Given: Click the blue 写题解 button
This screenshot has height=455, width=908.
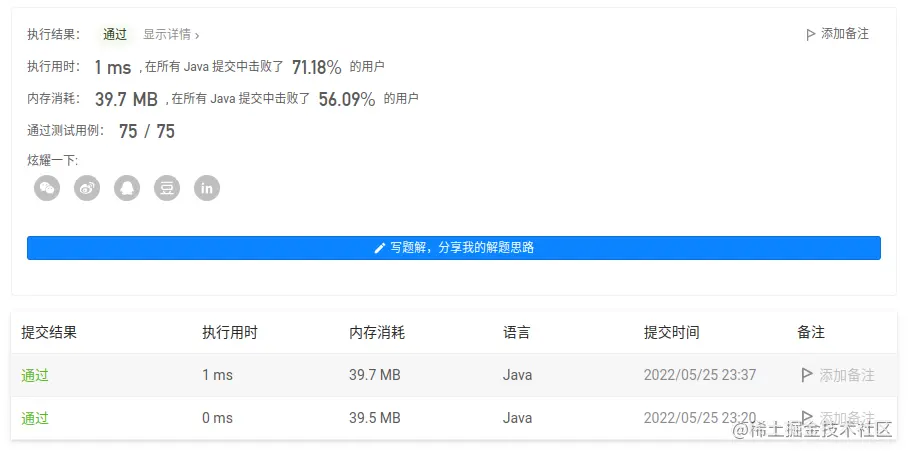Looking at the screenshot, I should pos(454,248).
